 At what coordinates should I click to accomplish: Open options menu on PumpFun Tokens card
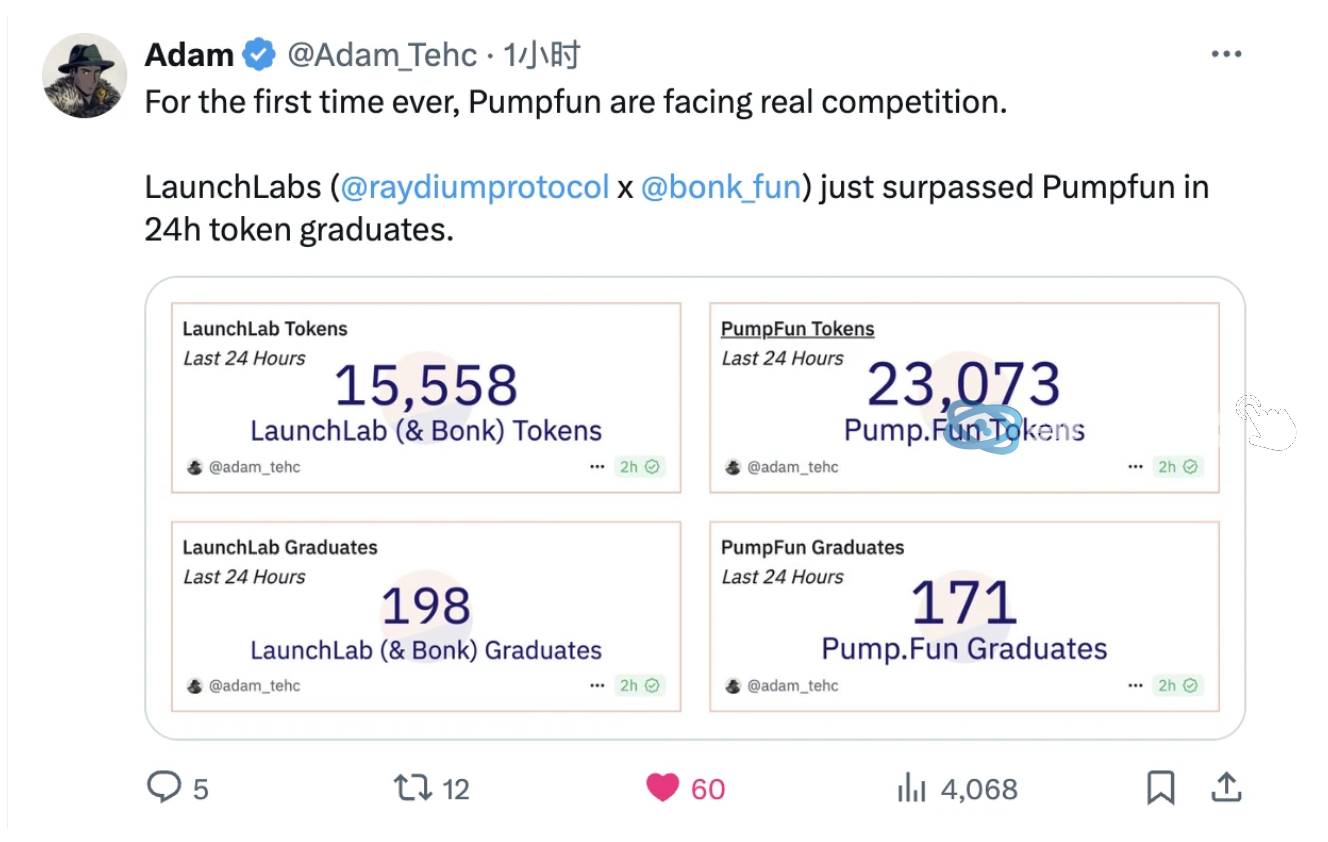(x=1135, y=466)
